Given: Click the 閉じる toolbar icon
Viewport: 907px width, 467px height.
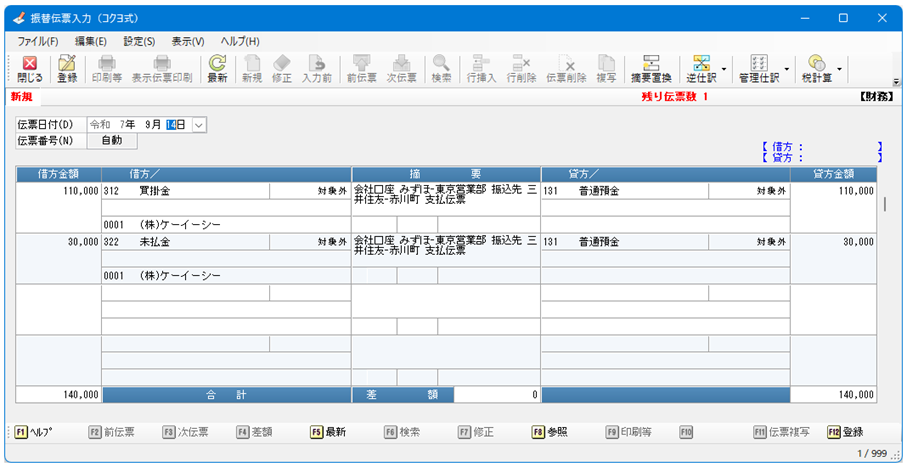Looking at the screenshot, I should 29,68.
